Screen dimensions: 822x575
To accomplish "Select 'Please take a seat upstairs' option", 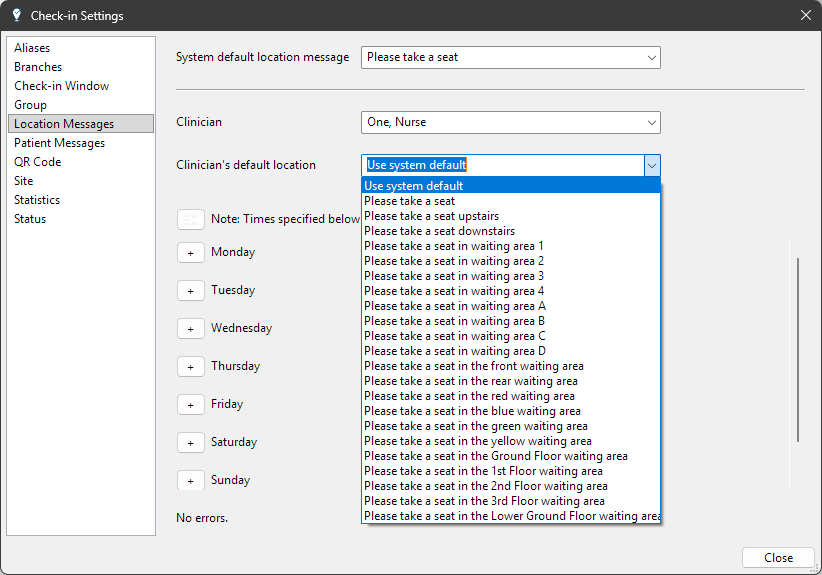I will pyautogui.click(x=431, y=216).
